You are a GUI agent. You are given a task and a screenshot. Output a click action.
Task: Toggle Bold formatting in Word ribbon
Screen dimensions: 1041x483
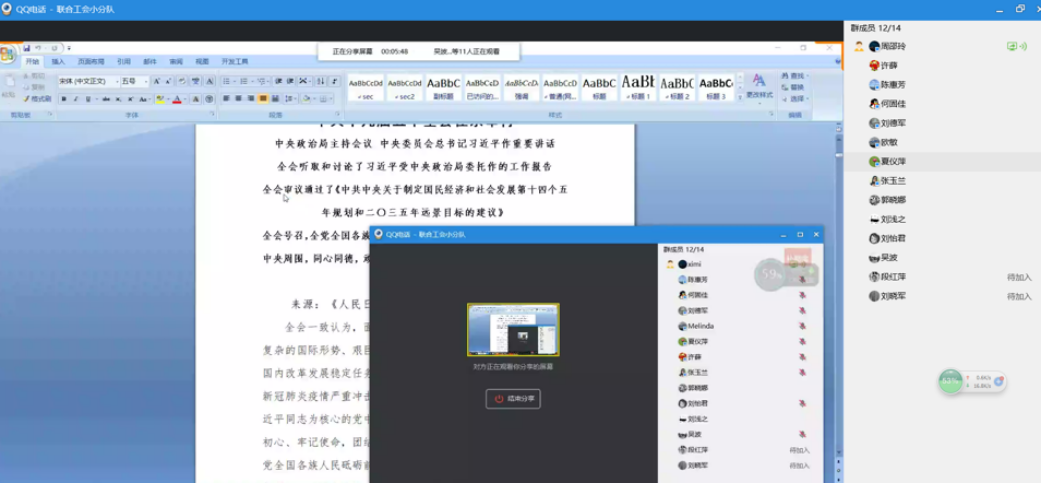[64, 99]
